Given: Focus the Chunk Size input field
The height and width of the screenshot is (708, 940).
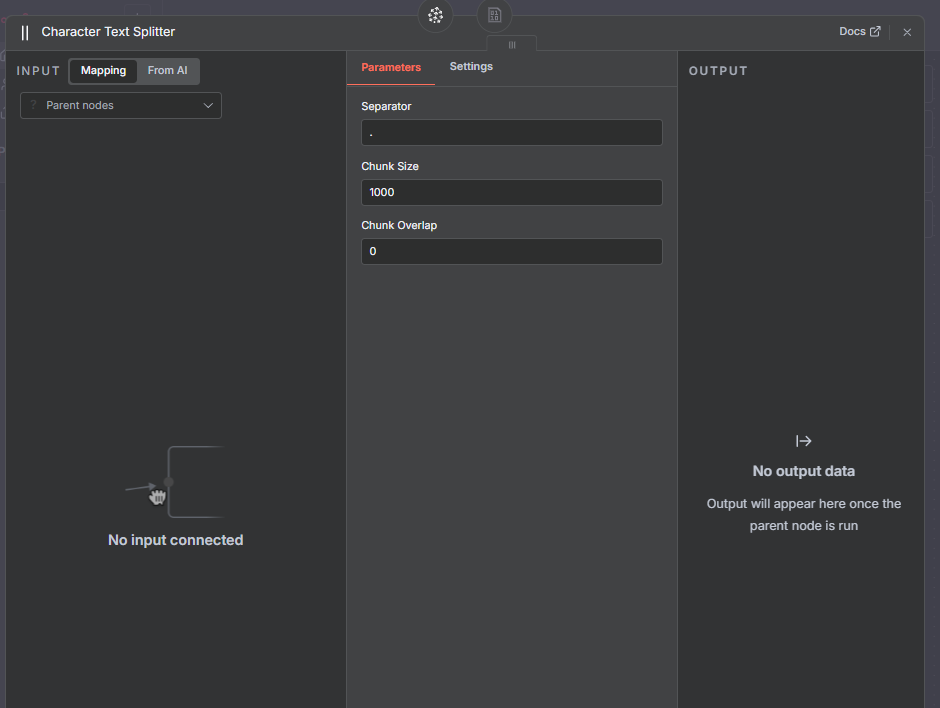Looking at the screenshot, I should pyautogui.click(x=511, y=192).
